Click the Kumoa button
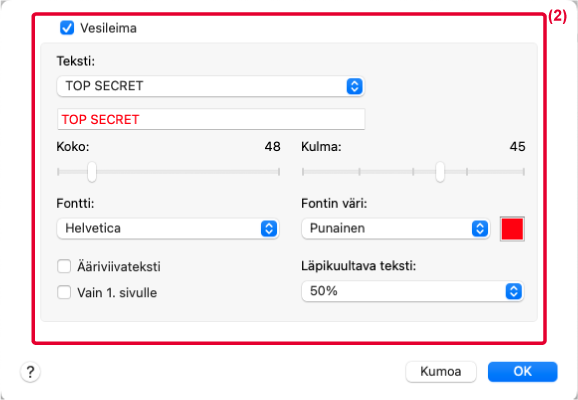This screenshot has width=578, height=400. tap(441, 372)
